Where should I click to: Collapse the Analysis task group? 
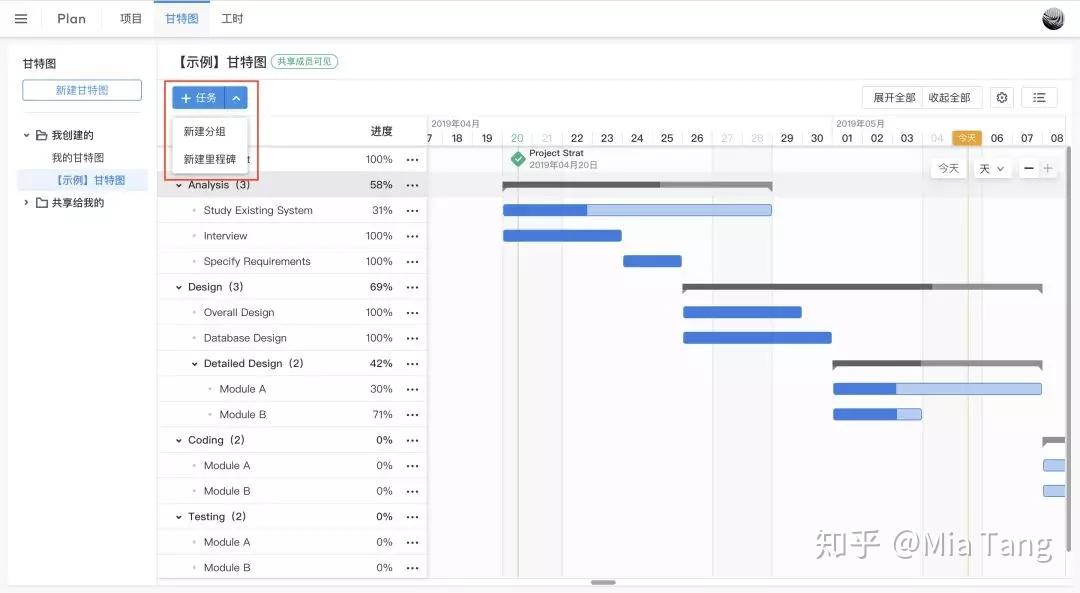coord(178,184)
